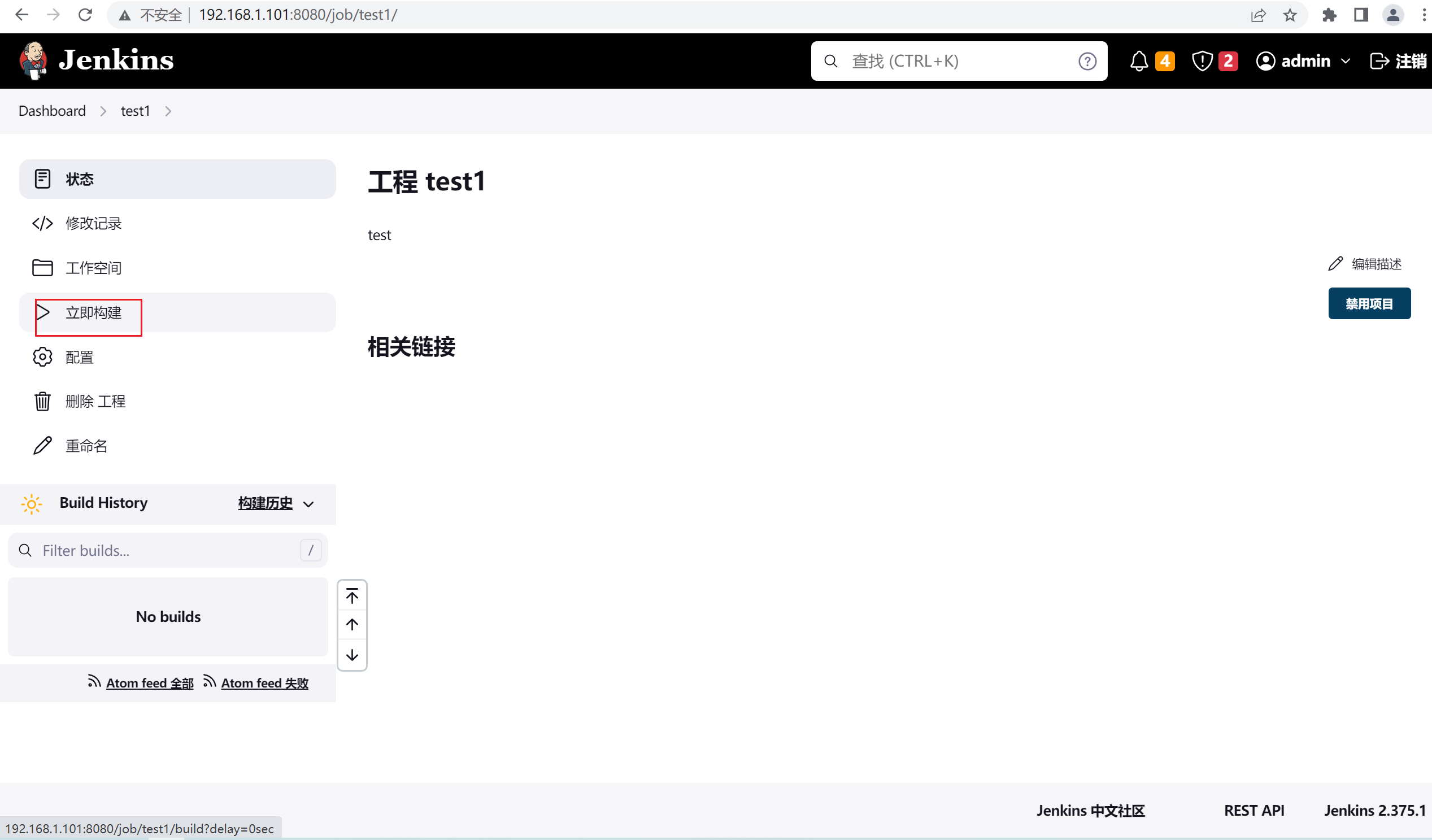Open Jenkins 中文社区 footer link
1432x840 pixels.
point(1090,811)
